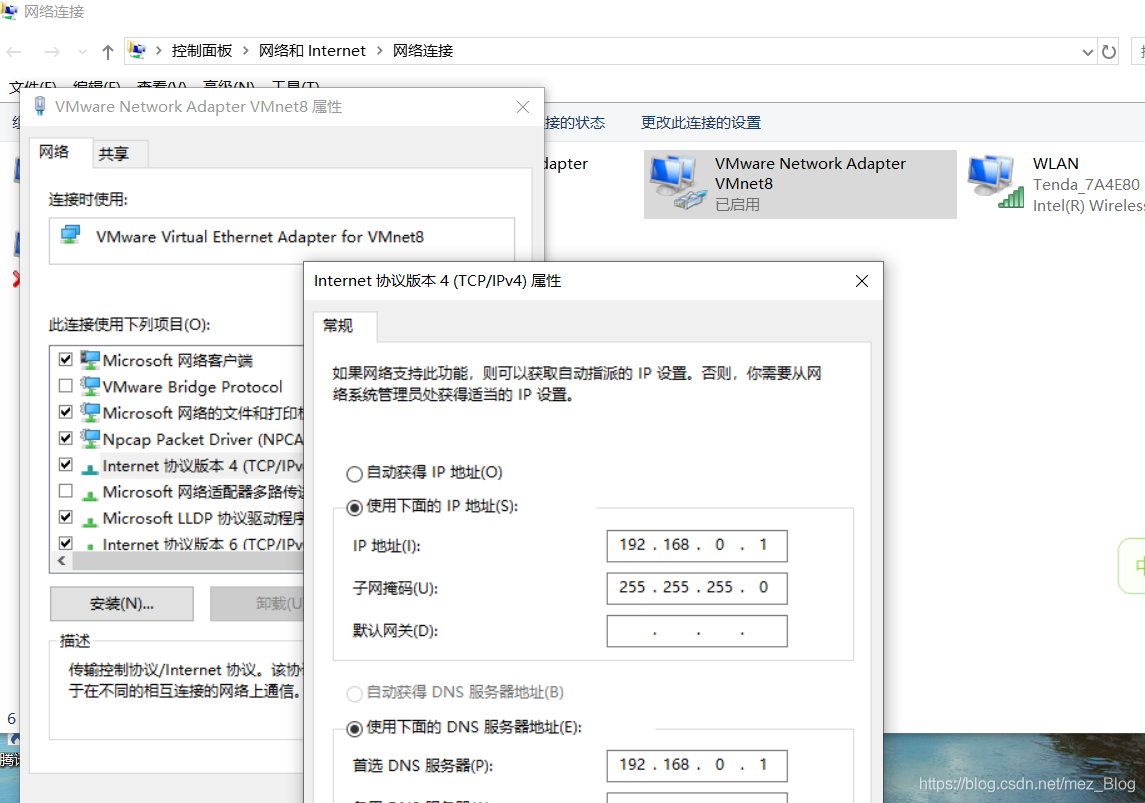
Task: Toggle Microsoft LLDP 协议驱动程序 checkbox
Action: point(66,517)
